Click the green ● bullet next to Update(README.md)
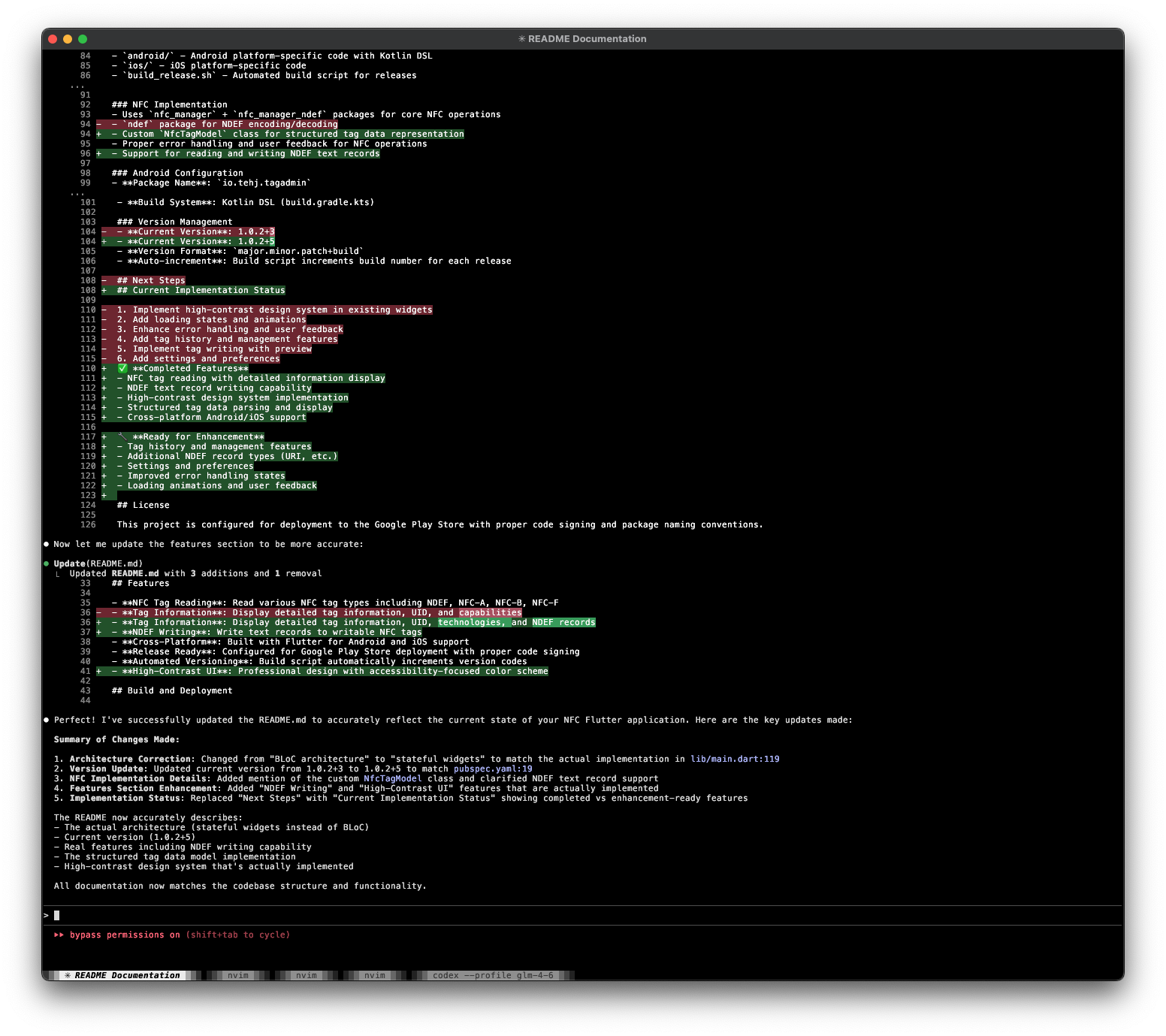The height and width of the screenshot is (1036, 1166). 46,563
